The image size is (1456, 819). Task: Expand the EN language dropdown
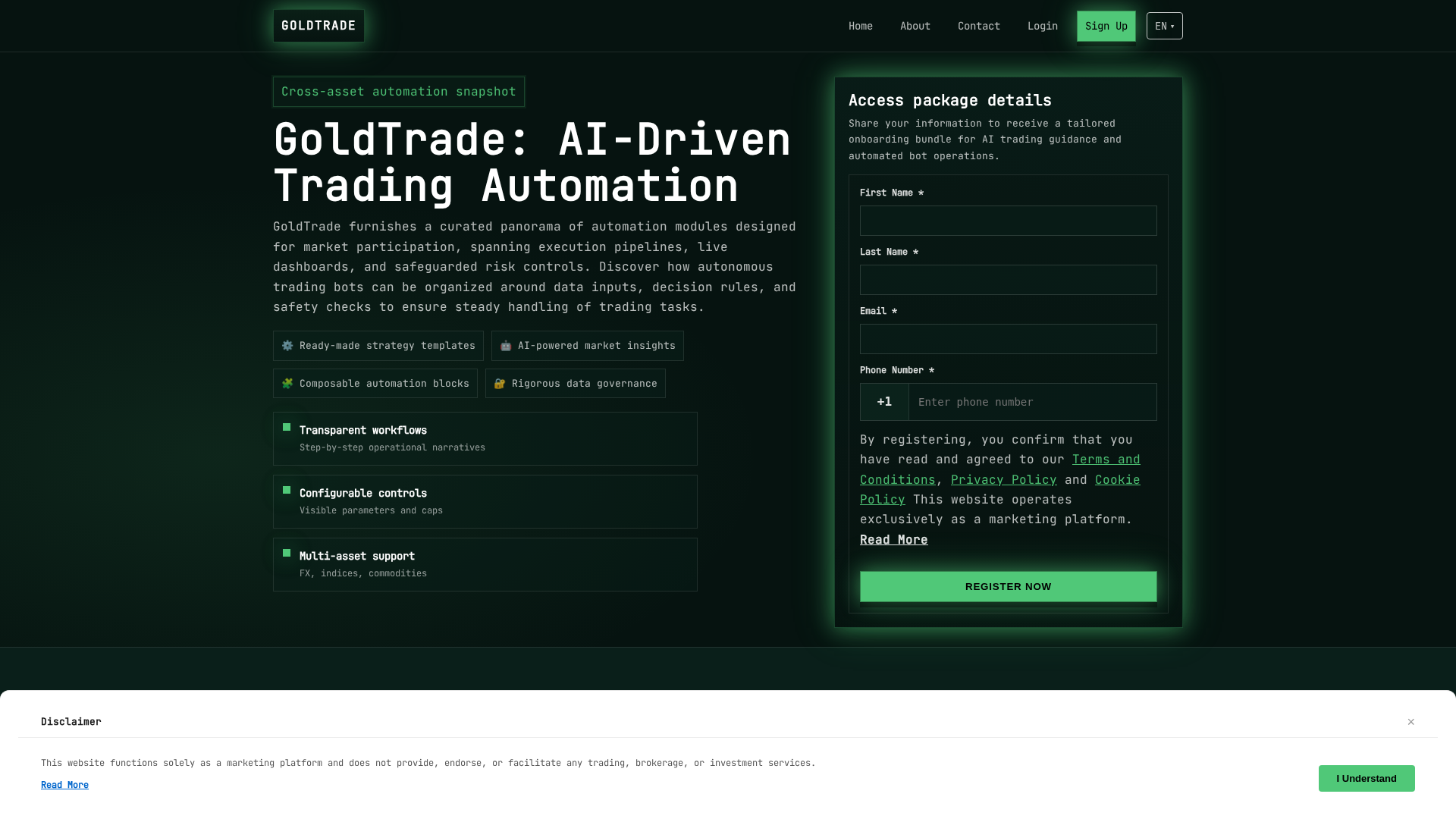click(1165, 26)
